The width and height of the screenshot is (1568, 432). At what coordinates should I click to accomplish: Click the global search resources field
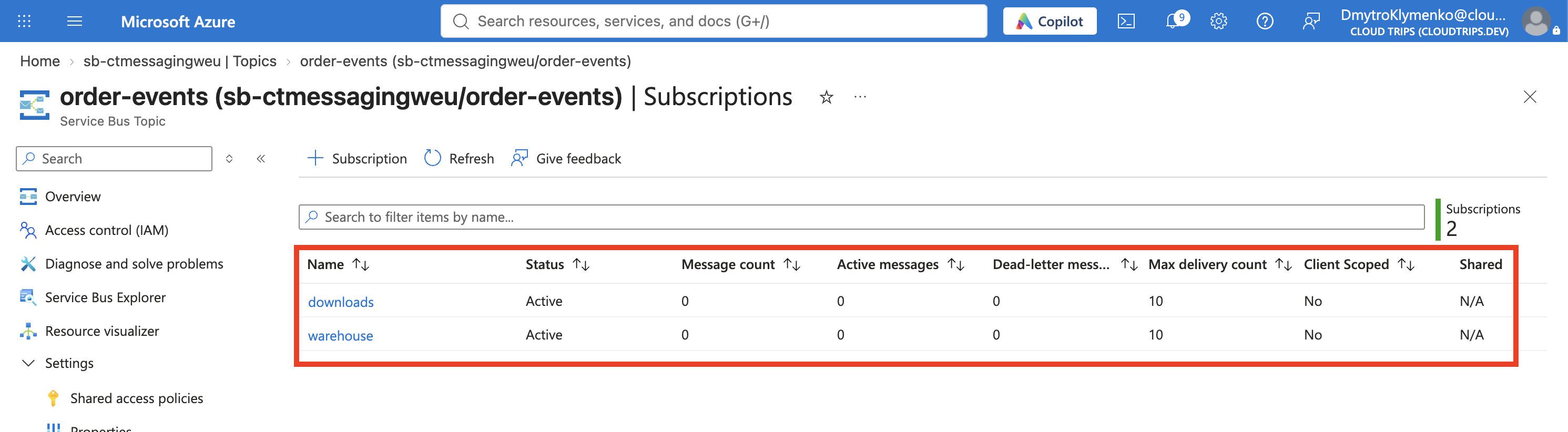pyautogui.click(x=714, y=22)
